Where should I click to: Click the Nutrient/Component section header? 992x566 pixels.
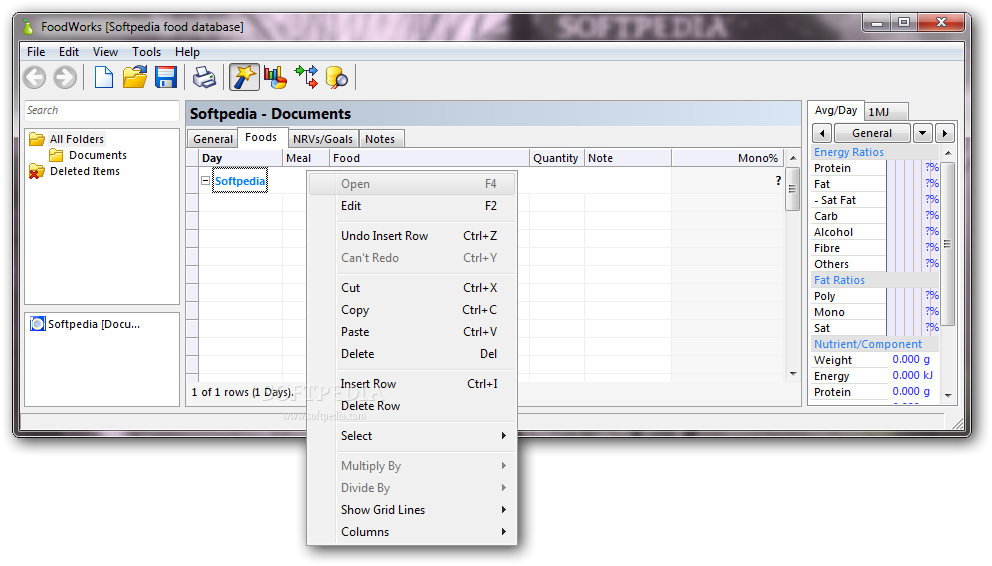(x=875, y=344)
